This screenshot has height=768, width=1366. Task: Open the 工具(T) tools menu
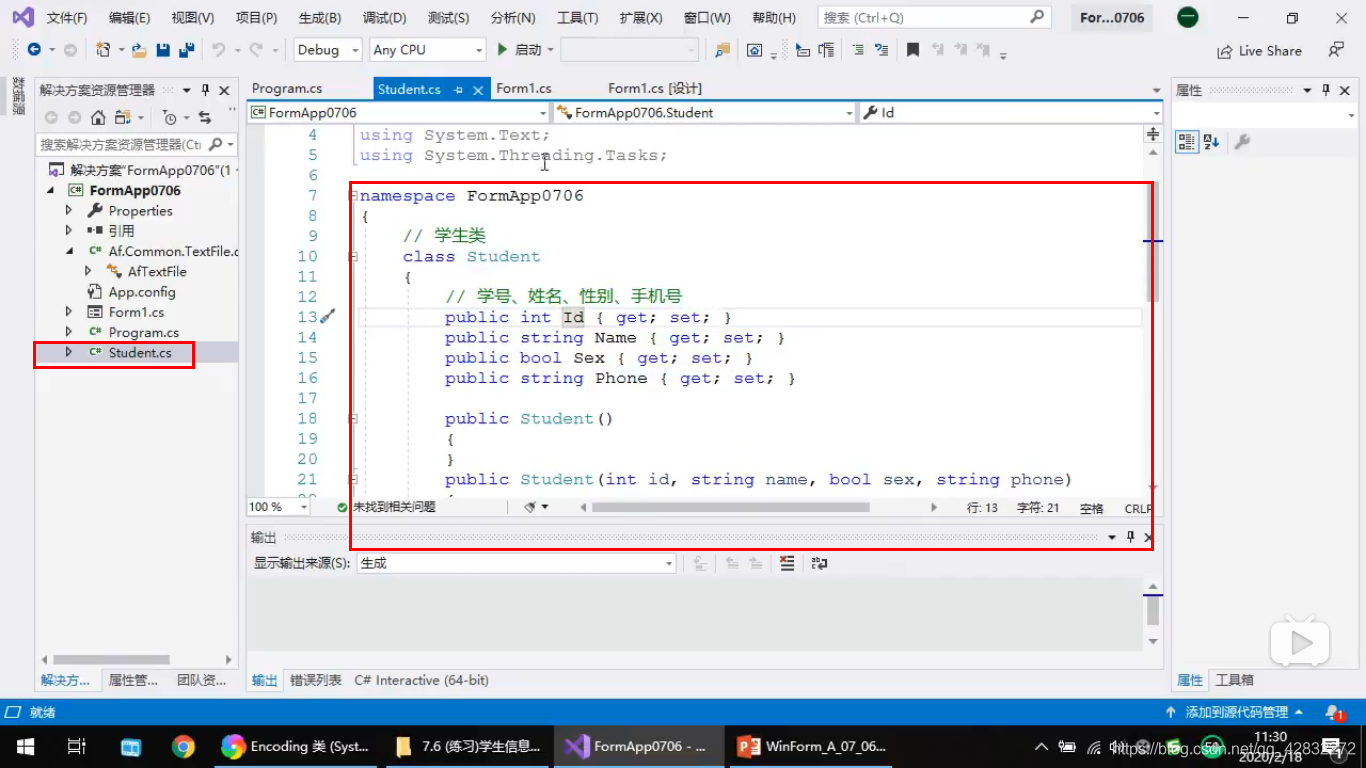coord(577,18)
